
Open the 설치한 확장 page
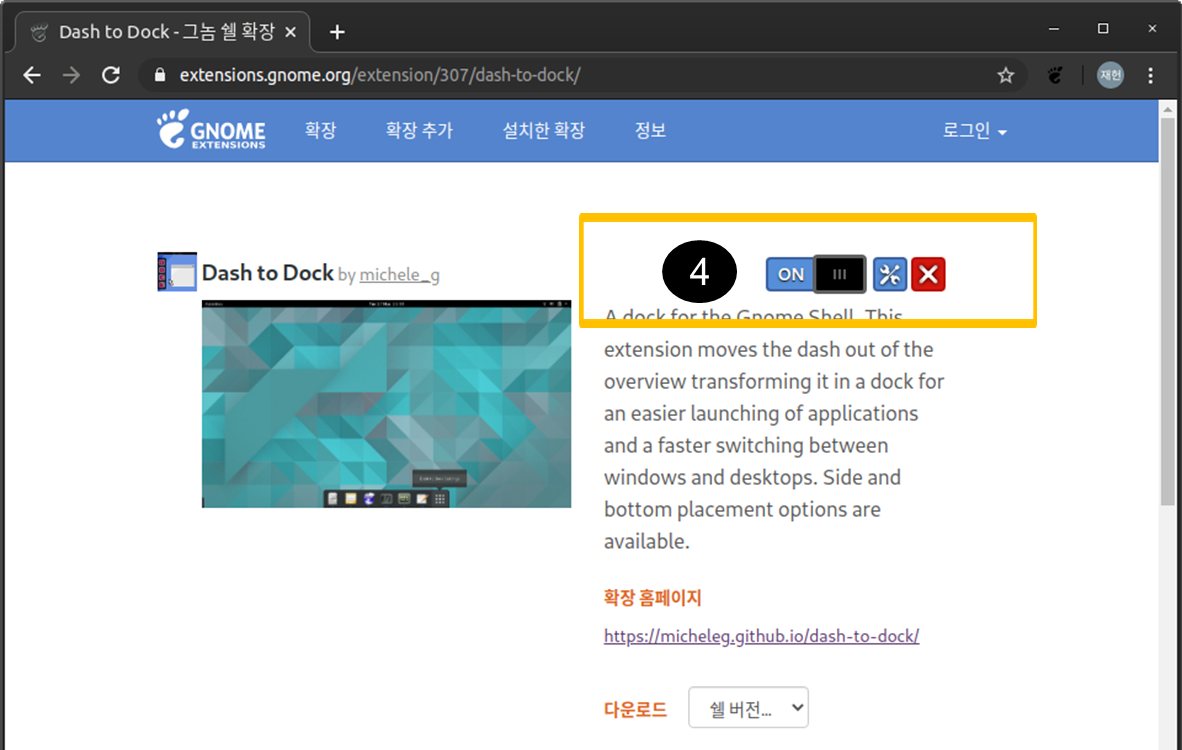point(544,130)
